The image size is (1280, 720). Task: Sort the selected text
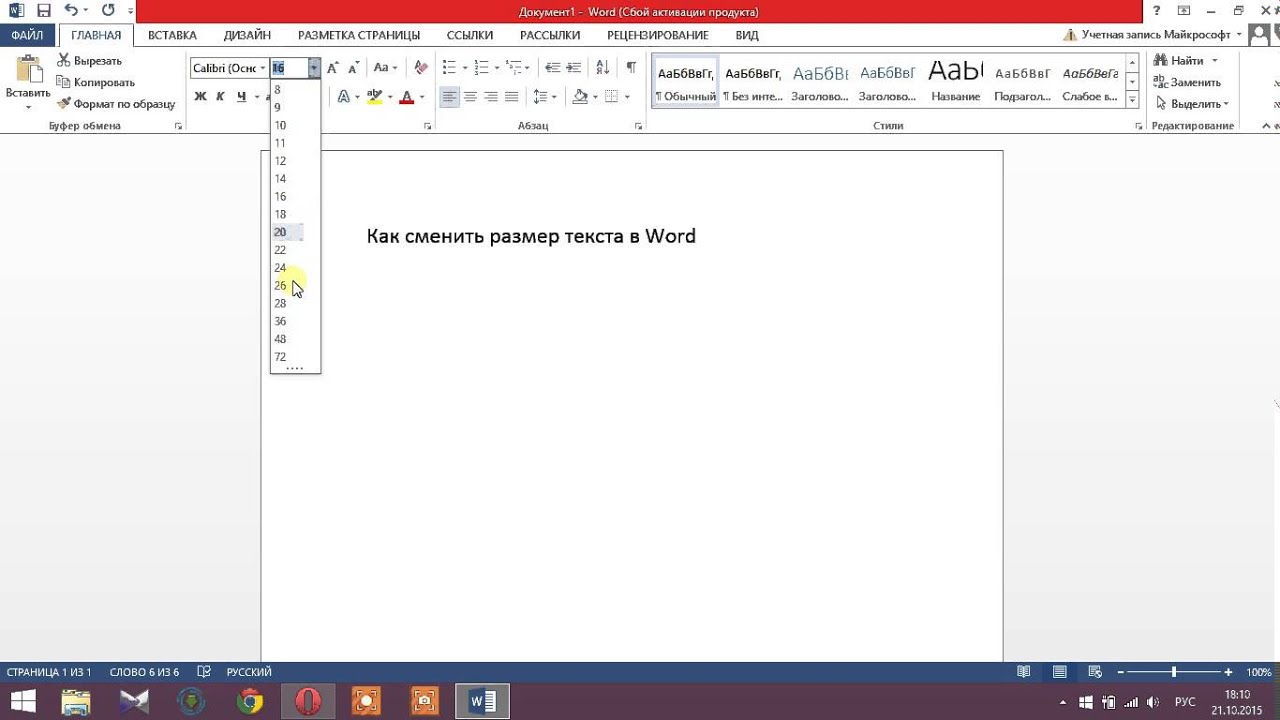[602, 68]
